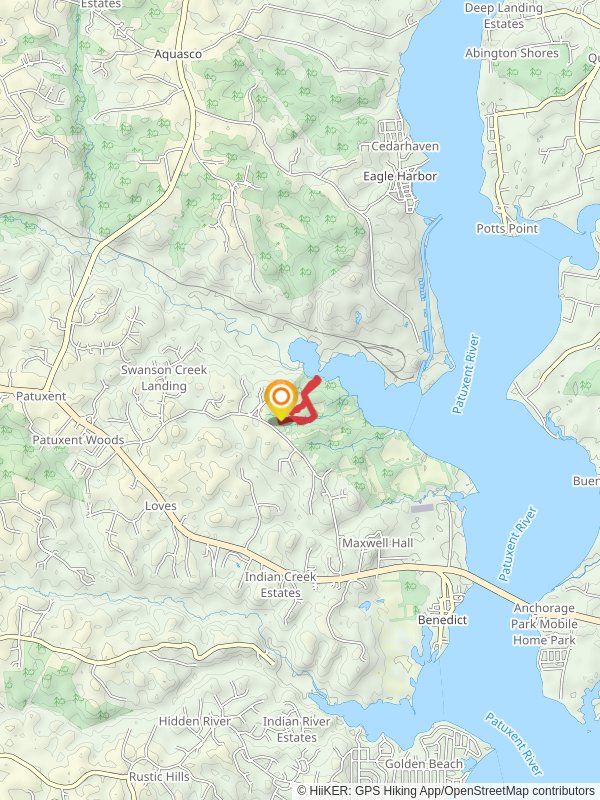Select the Benedict town label
Screen dimensions: 600x800
(442, 620)
